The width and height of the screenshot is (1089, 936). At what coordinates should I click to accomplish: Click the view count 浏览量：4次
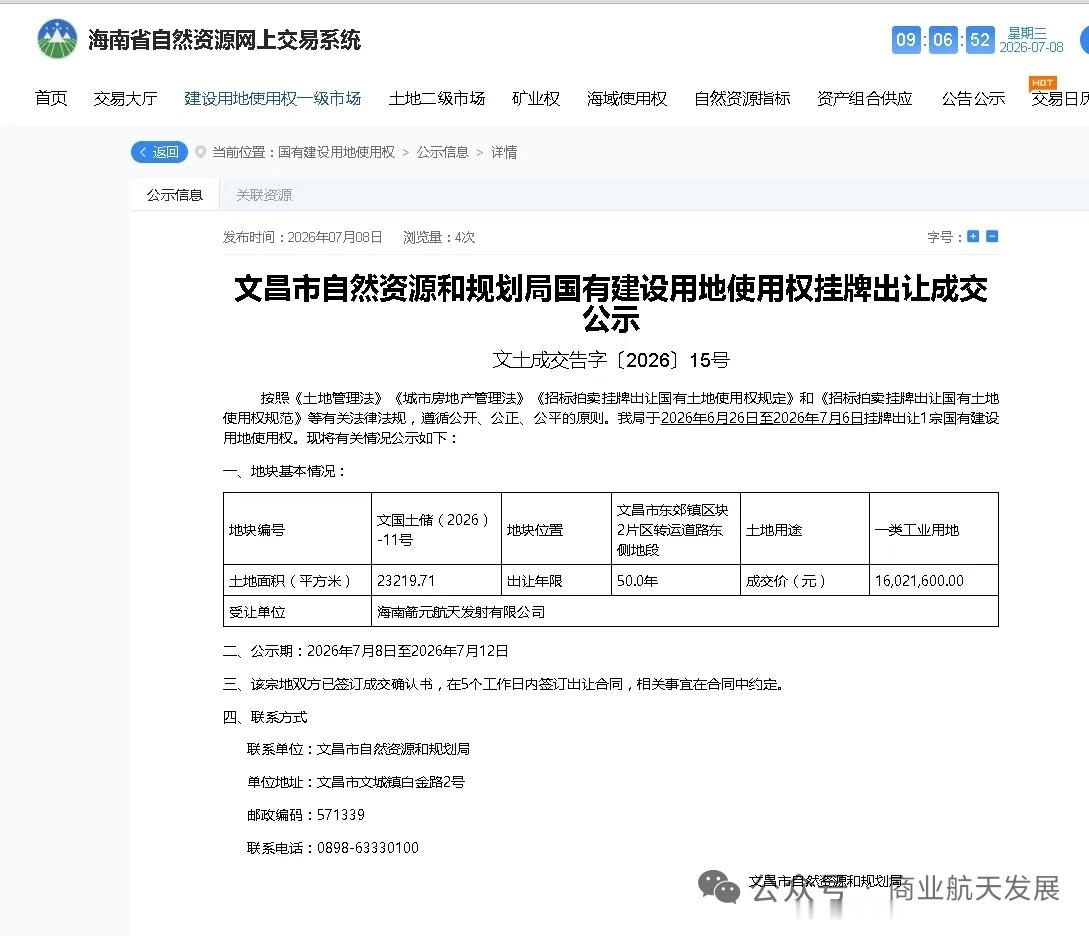click(439, 237)
